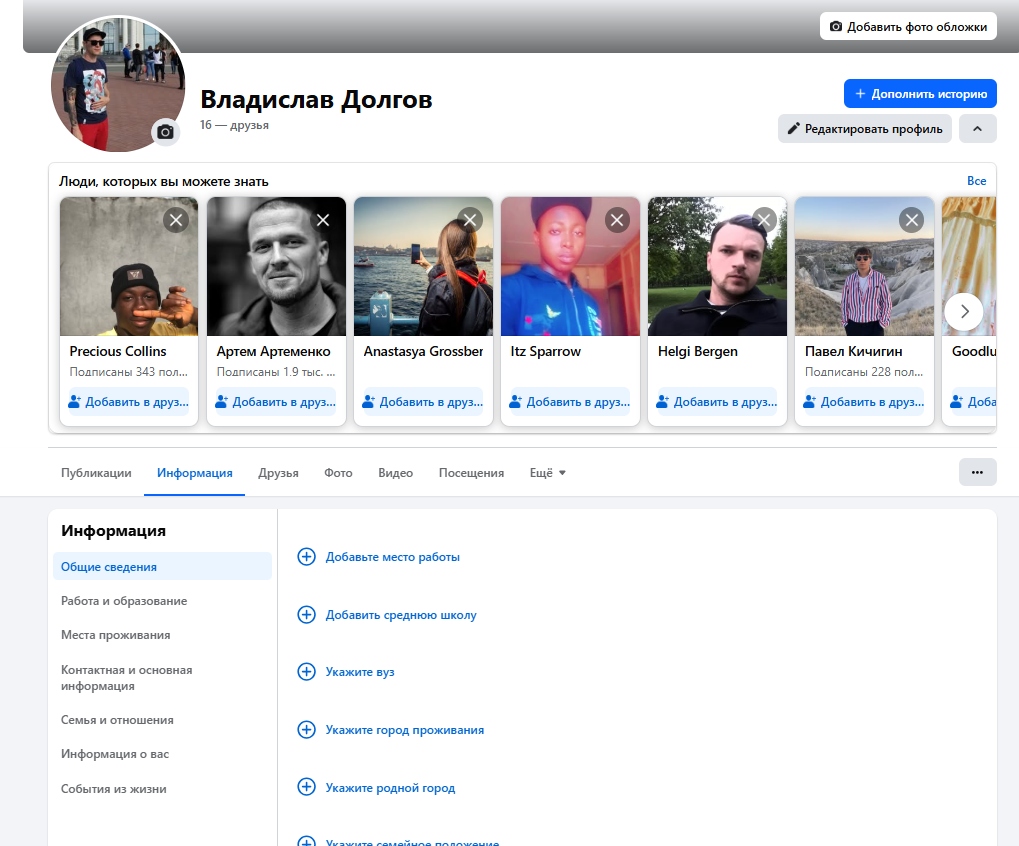Switch to the Друзья tab

click(278, 473)
